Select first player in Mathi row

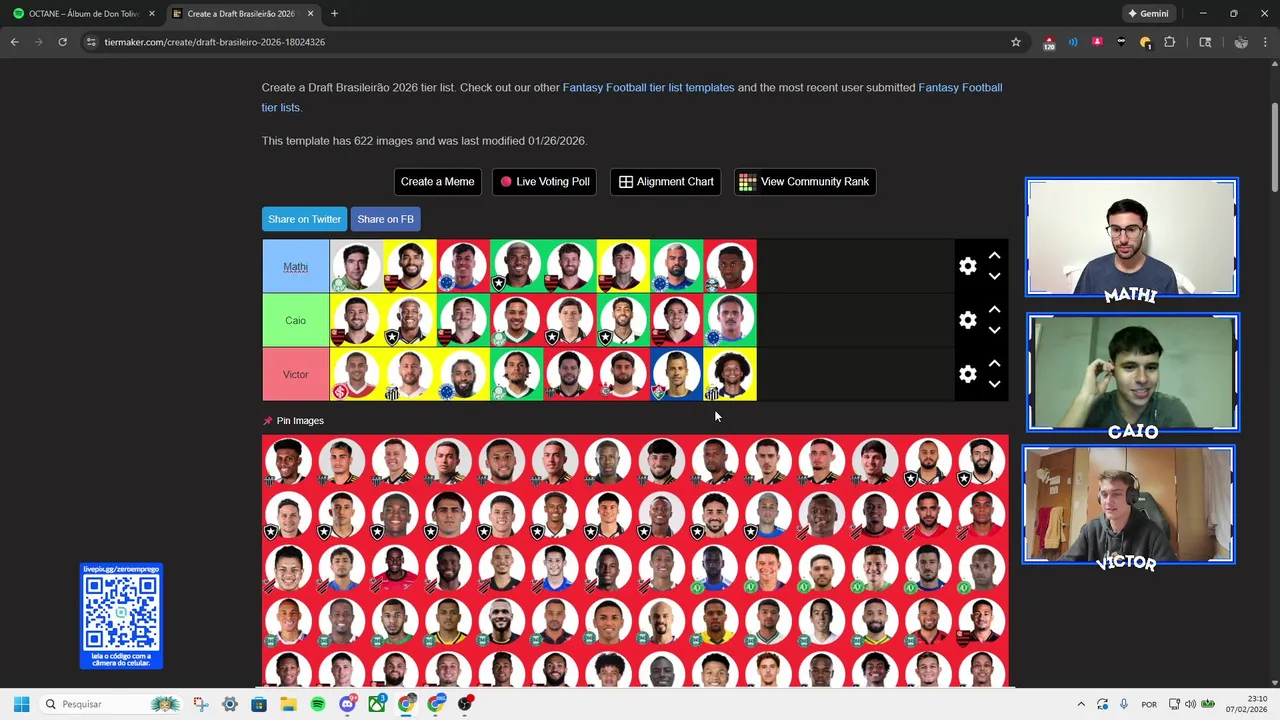click(x=357, y=266)
